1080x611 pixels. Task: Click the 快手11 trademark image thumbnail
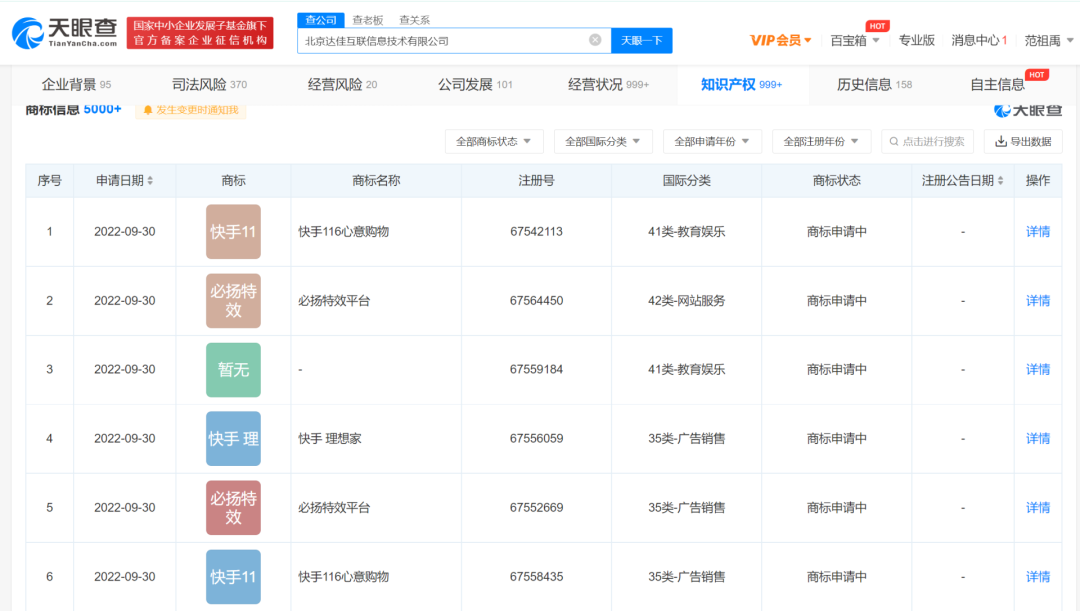click(233, 231)
